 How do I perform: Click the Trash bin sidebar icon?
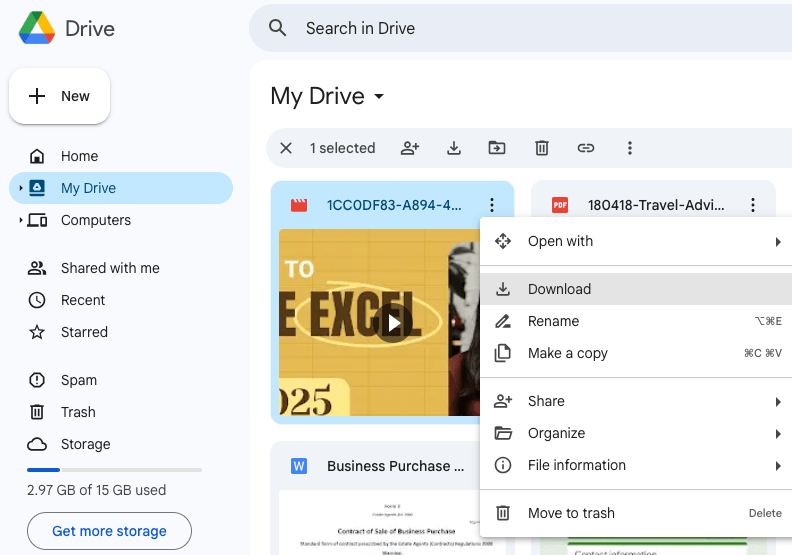37,412
